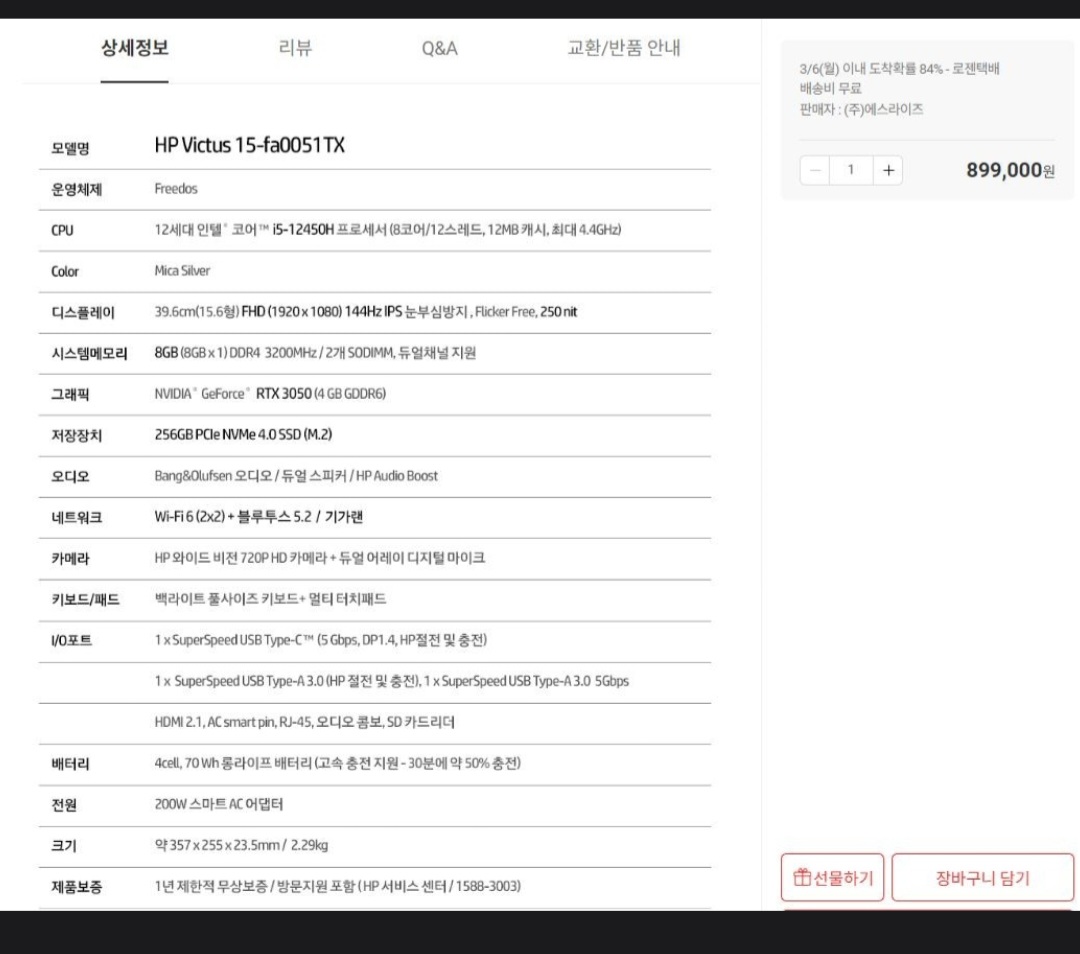
Task: Click the 배송비 무료 shipping text
Action: pos(830,88)
